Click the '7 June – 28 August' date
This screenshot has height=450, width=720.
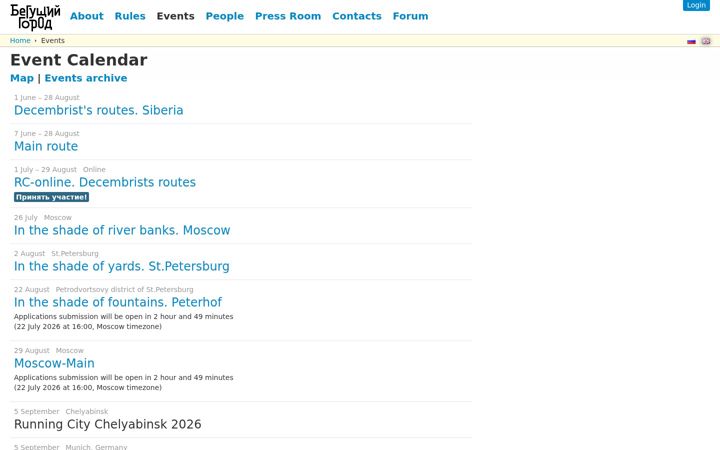(46, 133)
